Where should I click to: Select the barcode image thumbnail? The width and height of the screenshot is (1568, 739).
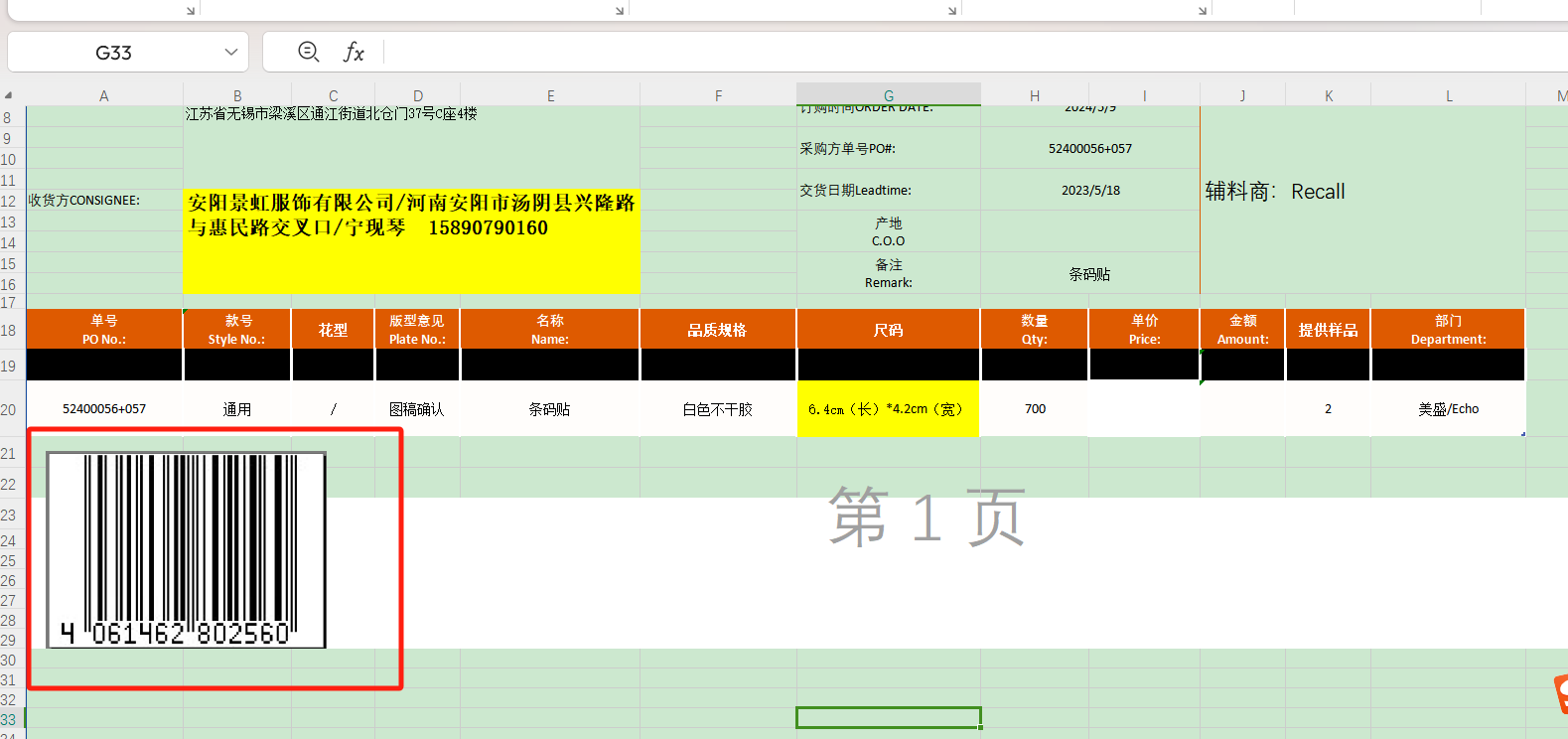point(186,549)
